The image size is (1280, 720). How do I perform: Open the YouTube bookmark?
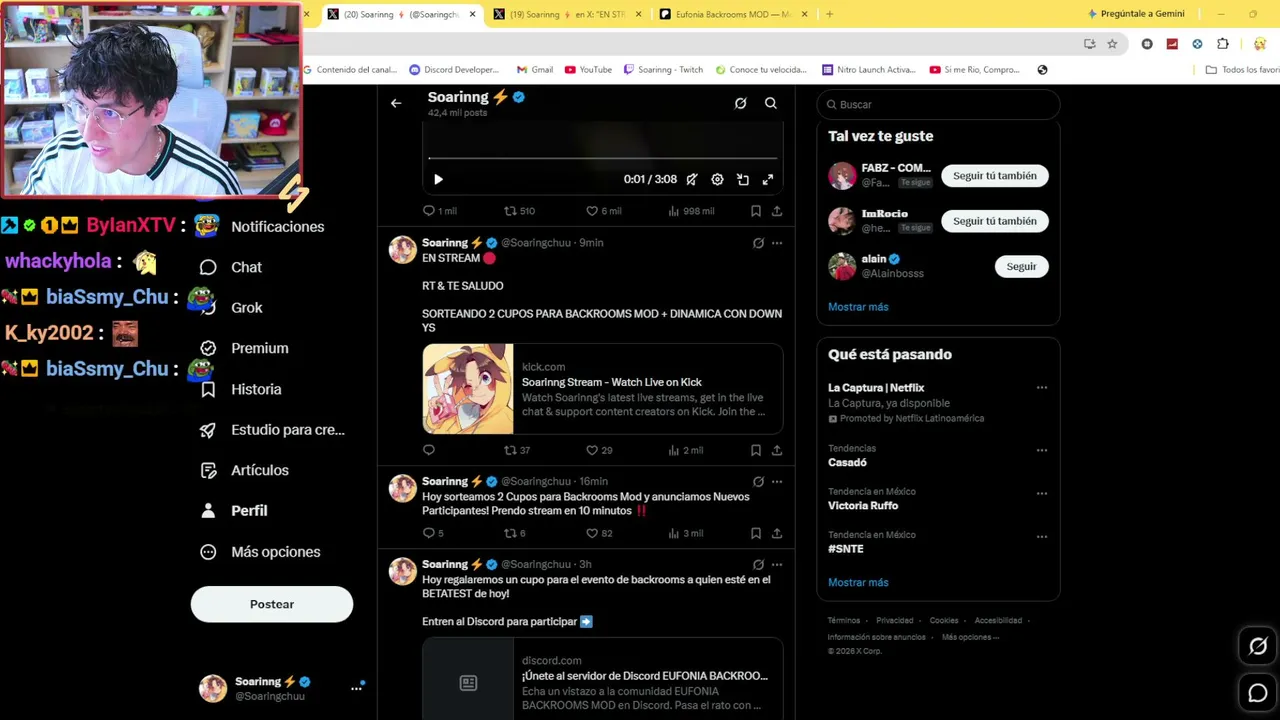tap(588, 70)
